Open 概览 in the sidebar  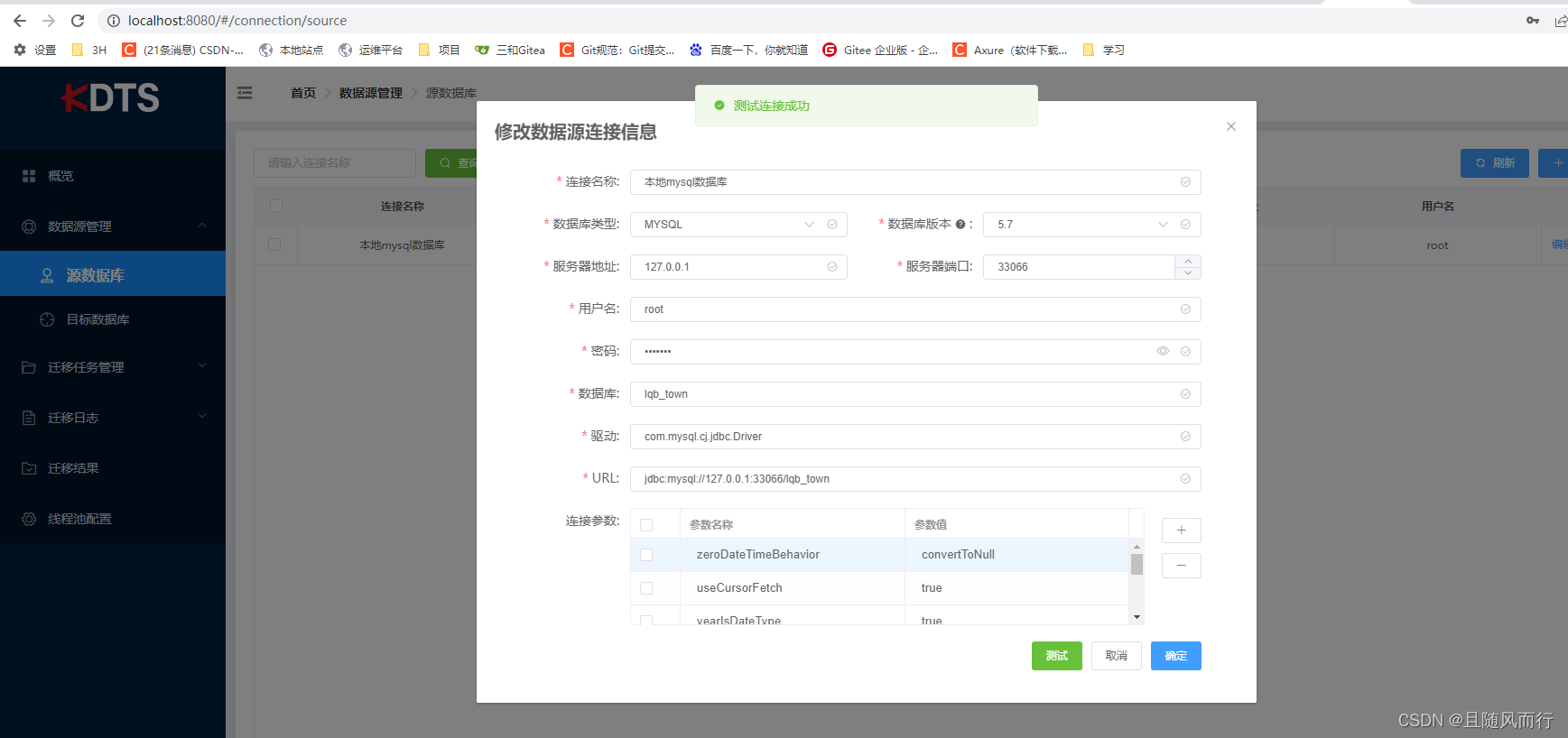(x=113, y=176)
